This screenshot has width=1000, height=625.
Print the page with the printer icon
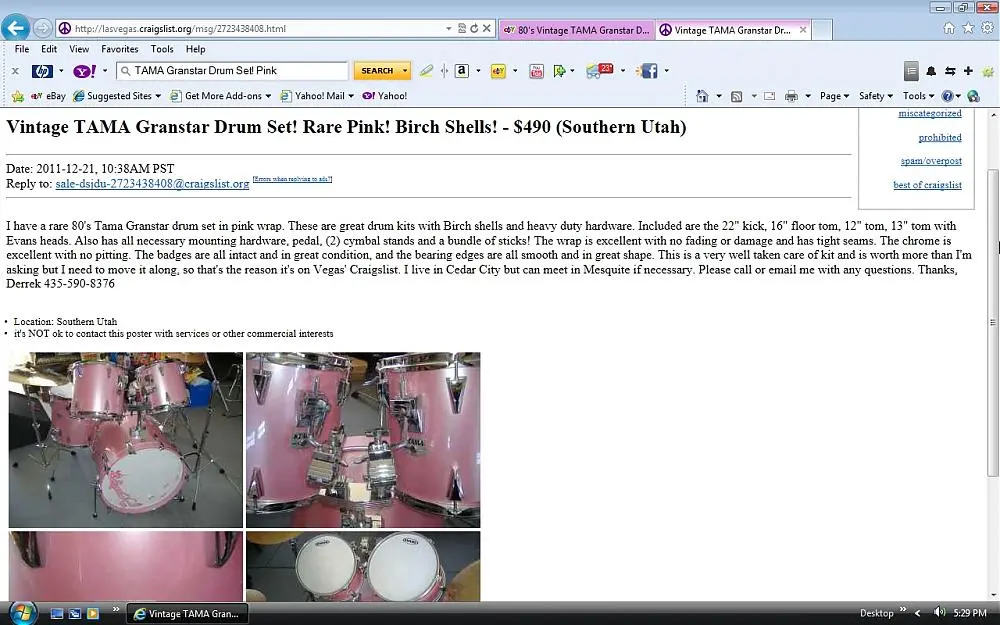(791, 96)
